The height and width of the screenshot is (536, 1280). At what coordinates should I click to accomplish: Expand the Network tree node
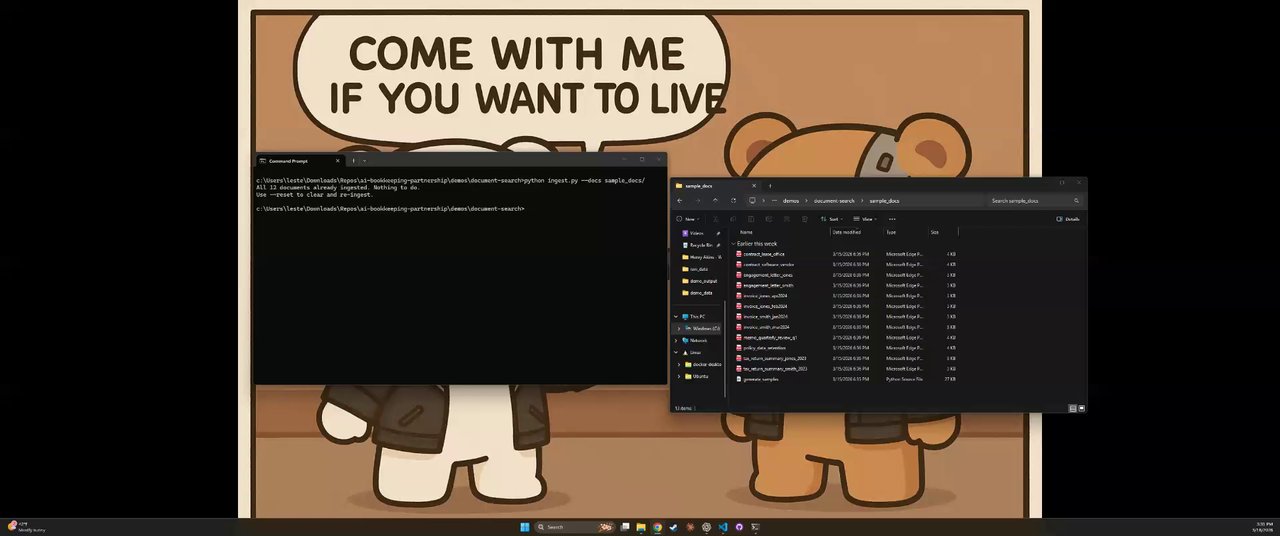[676, 340]
